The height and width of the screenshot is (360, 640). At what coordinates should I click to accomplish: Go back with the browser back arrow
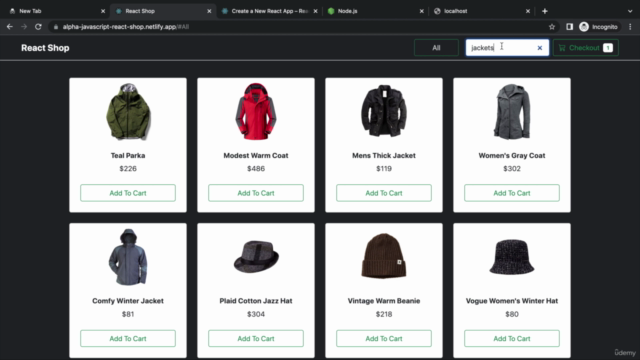pyautogui.click(x=10, y=27)
